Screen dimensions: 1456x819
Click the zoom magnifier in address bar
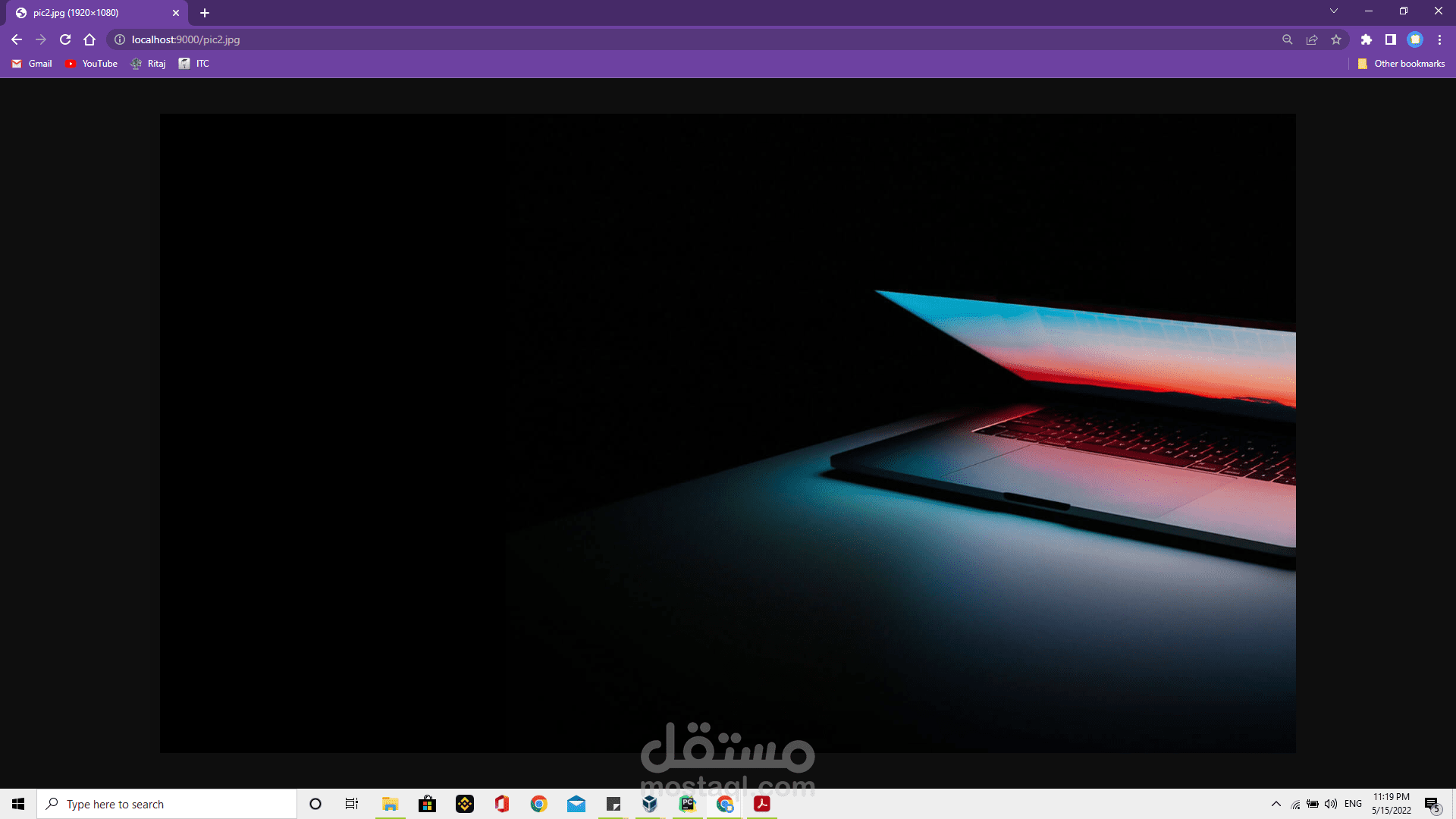tap(1288, 39)
